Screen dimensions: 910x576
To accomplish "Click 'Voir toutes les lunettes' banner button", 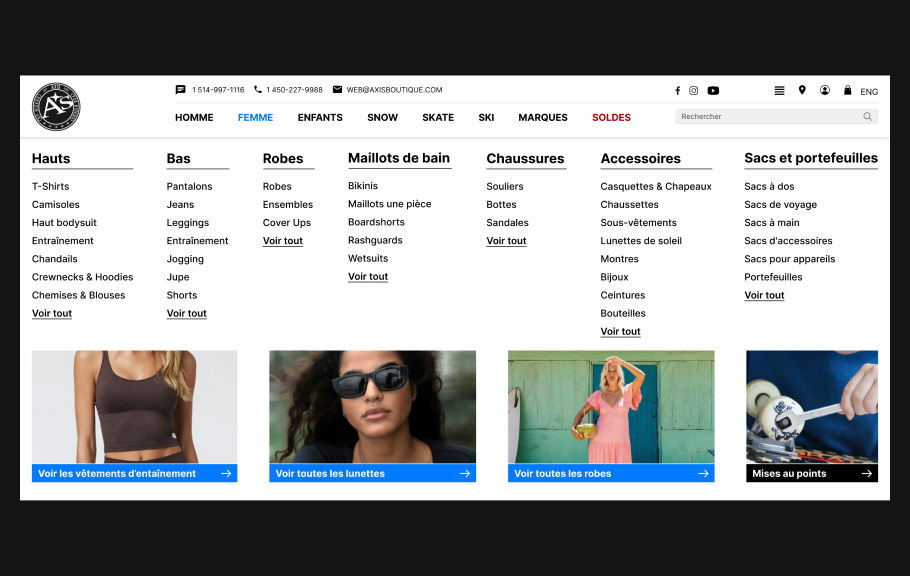I will click(372, 473).
